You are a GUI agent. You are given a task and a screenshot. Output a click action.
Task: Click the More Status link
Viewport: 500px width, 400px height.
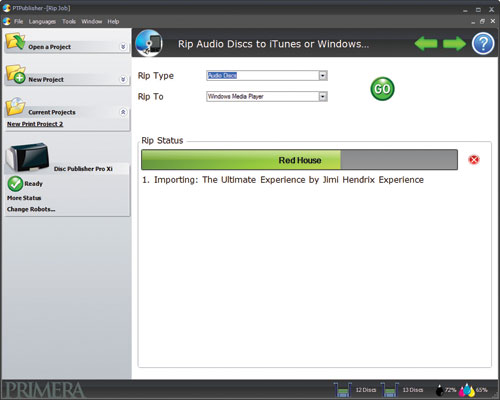[x=24, y=198]
